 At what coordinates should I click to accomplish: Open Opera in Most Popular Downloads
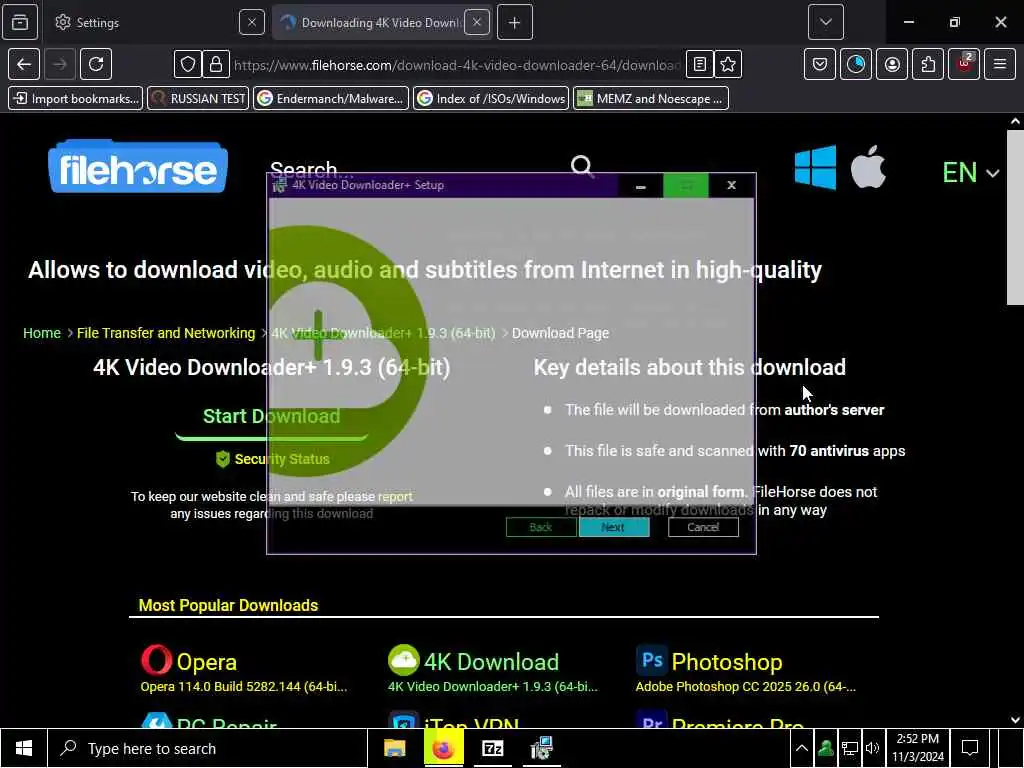(206, 662)
